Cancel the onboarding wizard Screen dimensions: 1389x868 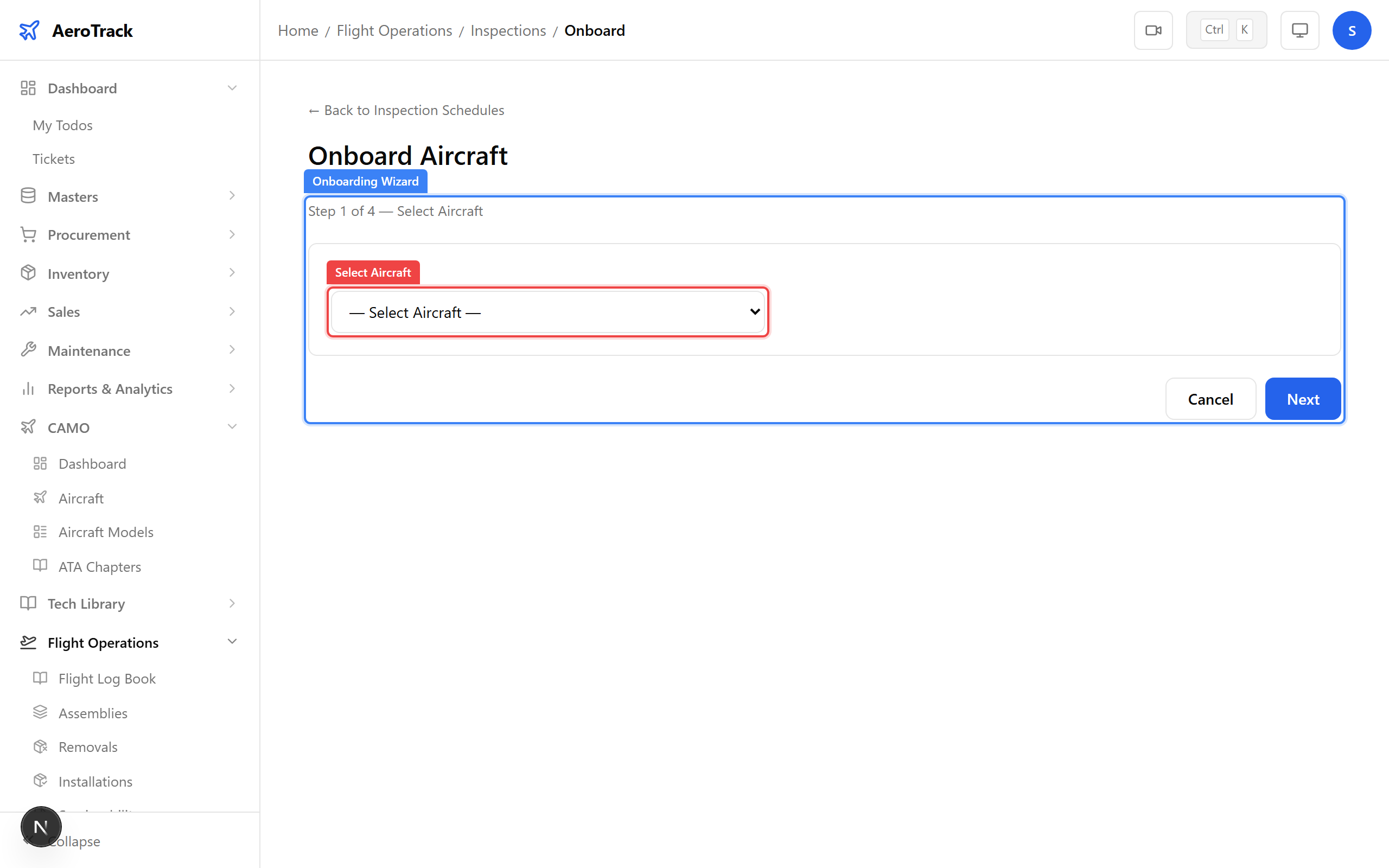(1210, 398)
